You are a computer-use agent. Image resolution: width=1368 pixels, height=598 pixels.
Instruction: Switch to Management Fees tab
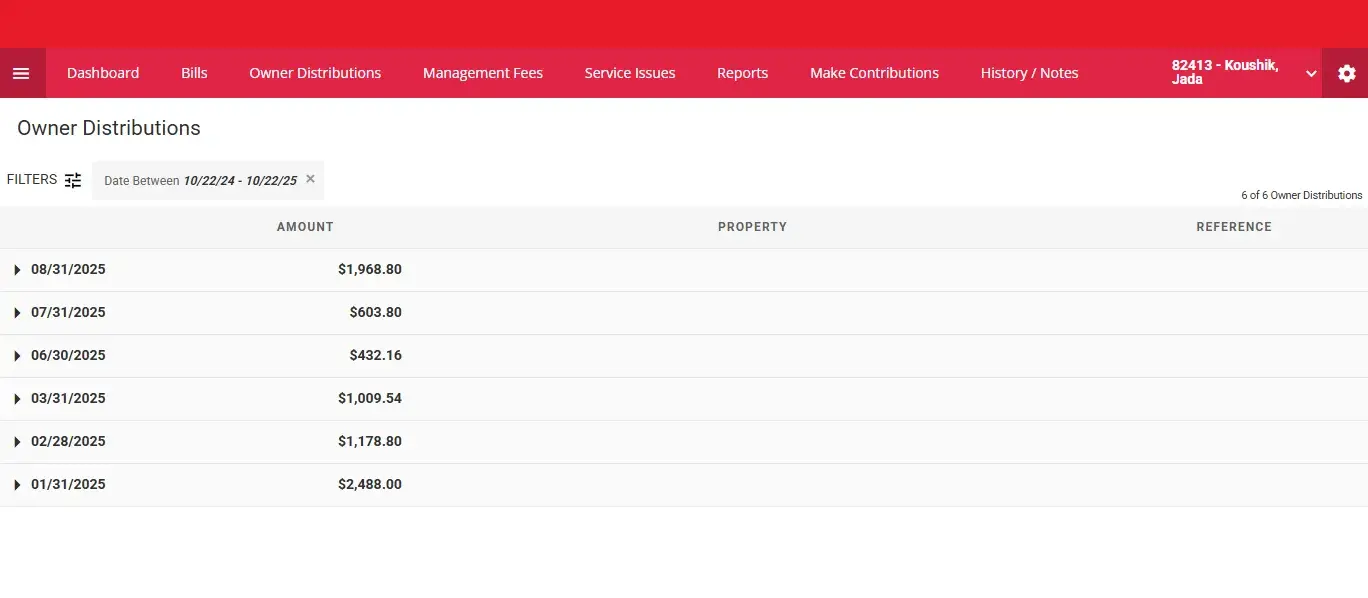coord(482,73)
